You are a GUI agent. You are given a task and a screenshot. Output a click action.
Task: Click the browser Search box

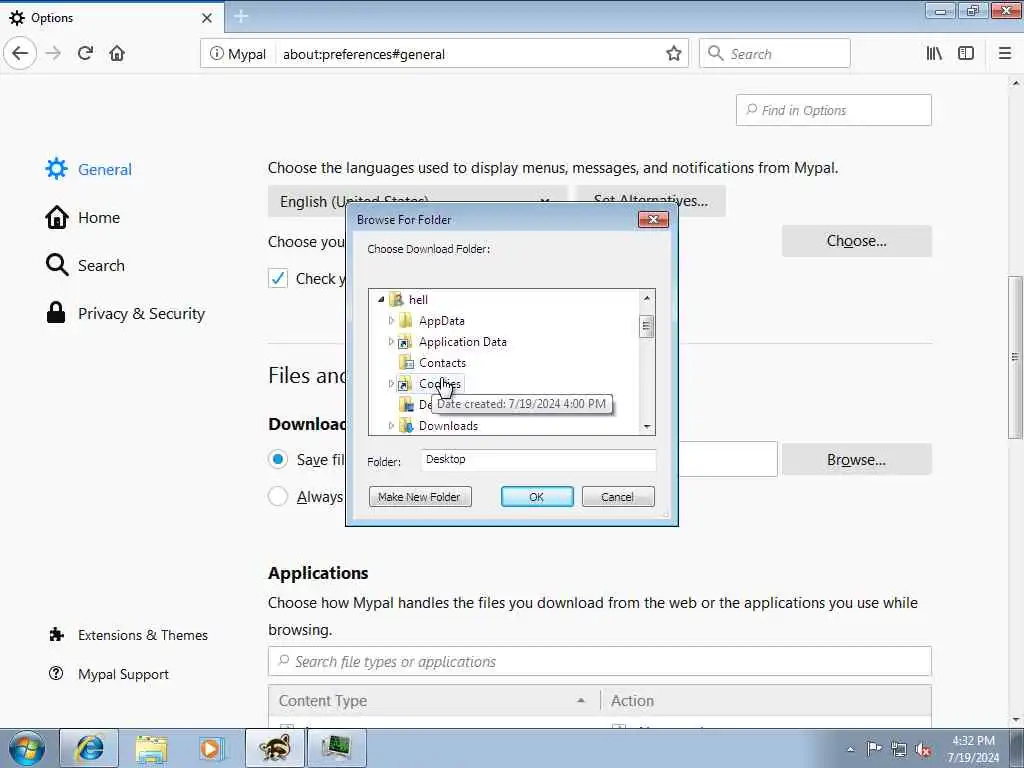point(775,54)
